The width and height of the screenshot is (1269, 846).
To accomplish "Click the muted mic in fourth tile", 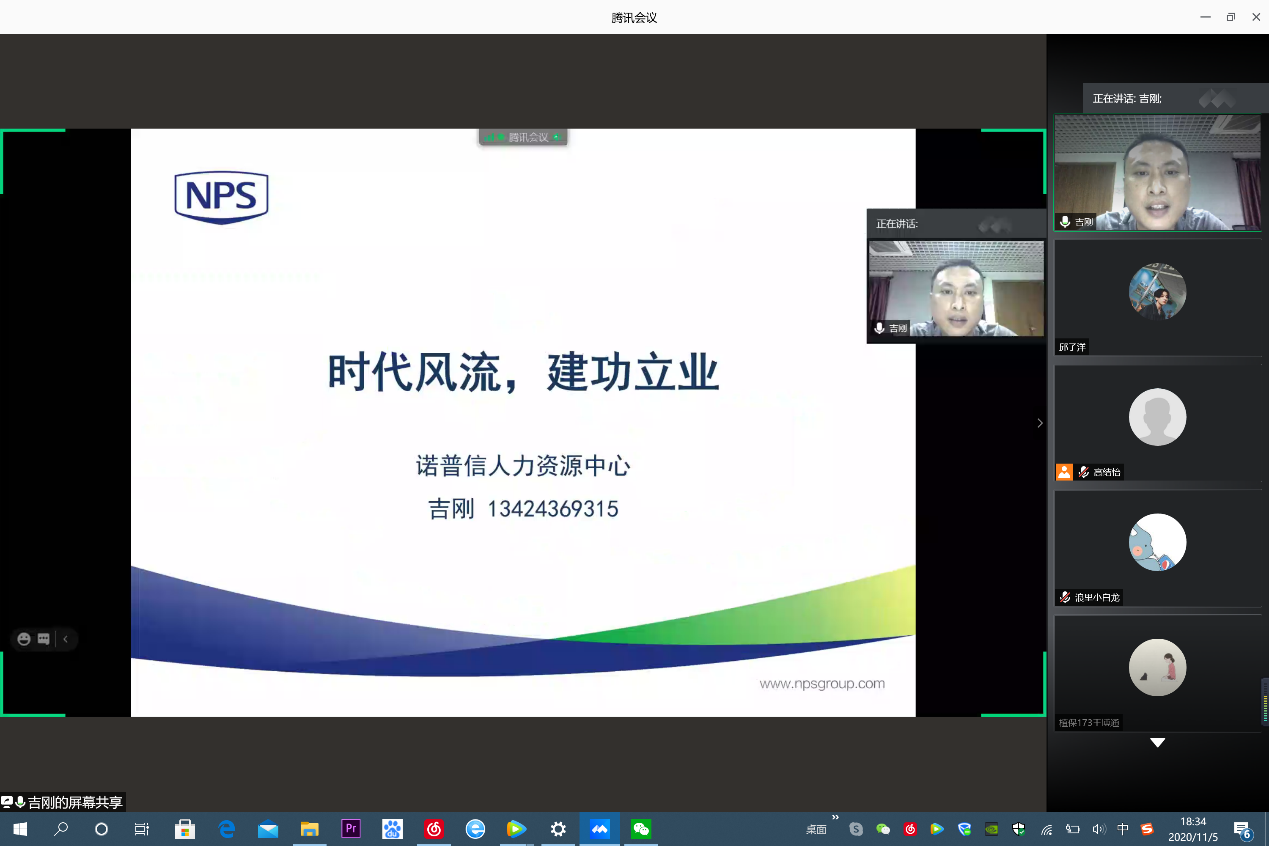I will [x=1065, y=597].
